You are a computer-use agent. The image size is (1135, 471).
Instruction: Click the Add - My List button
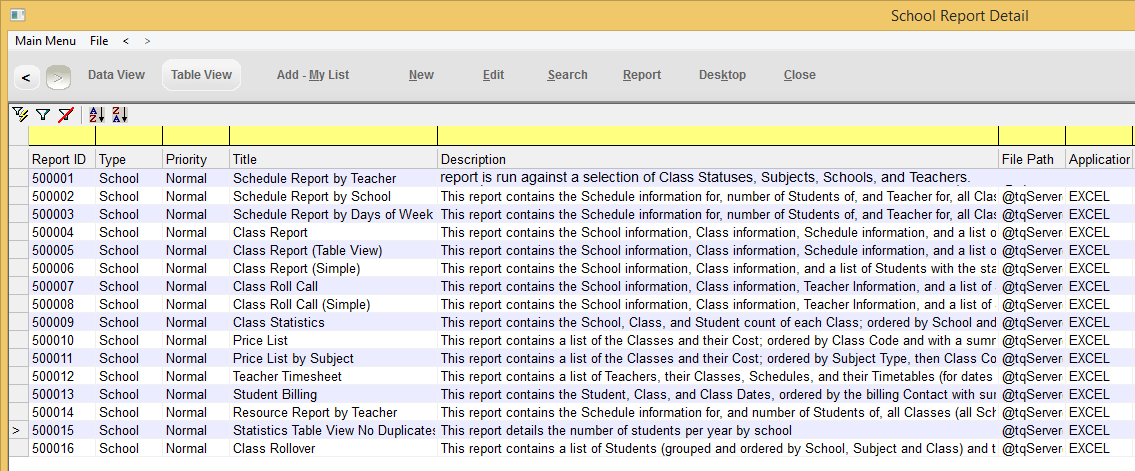point(313,75)
